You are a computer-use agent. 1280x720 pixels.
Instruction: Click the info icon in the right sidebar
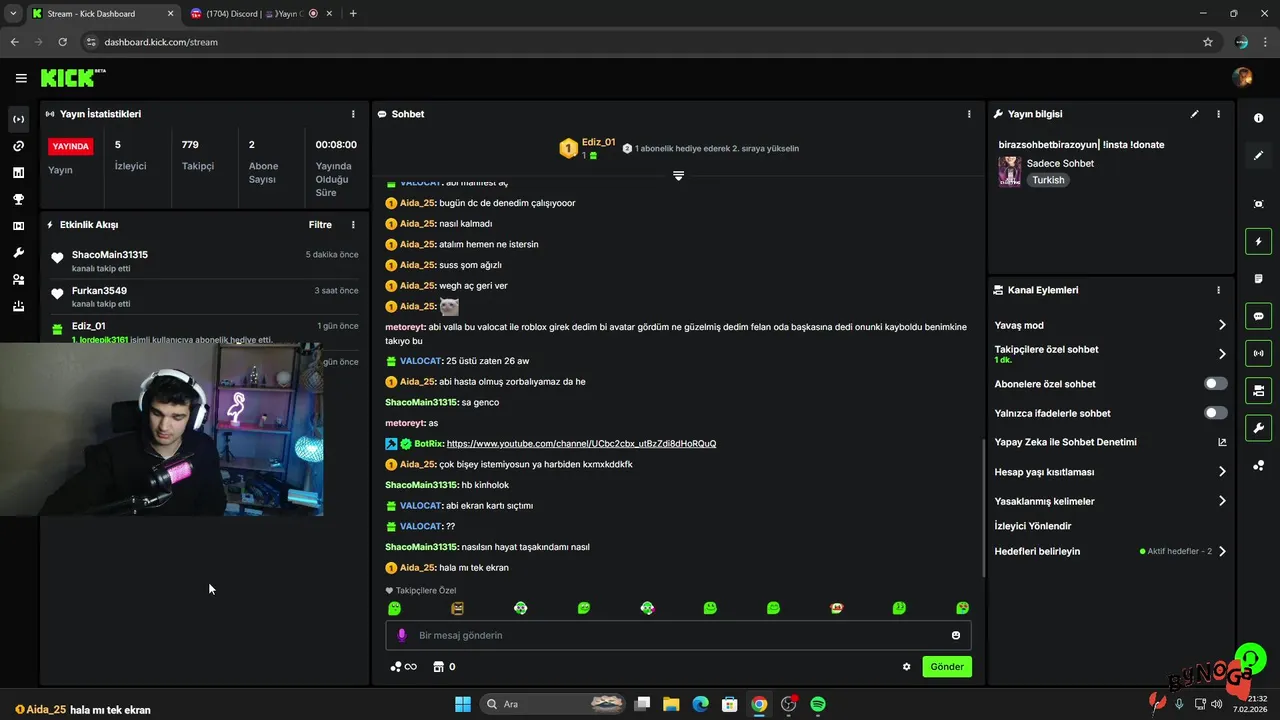pos(1258,118)
